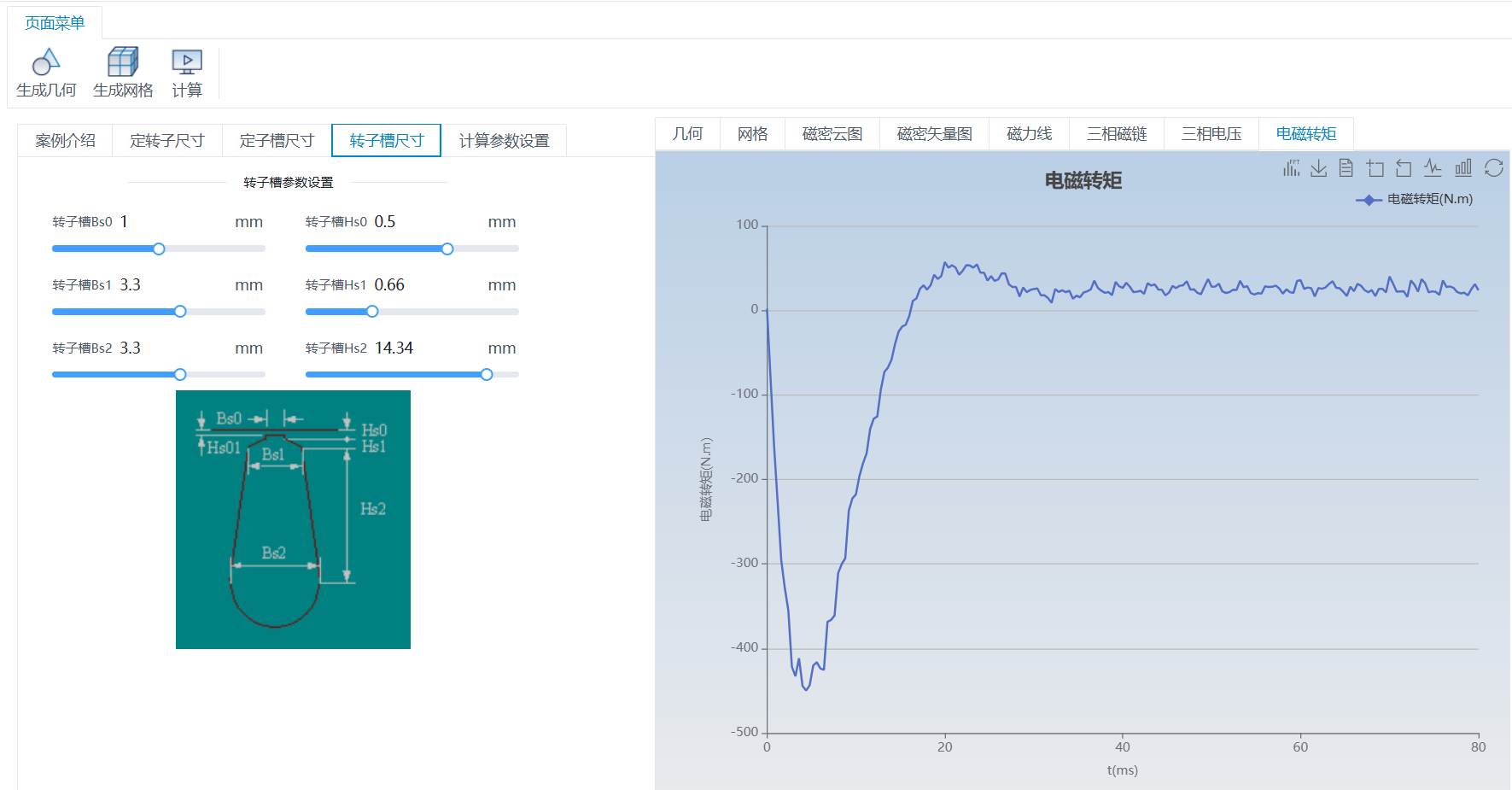Click the zoom reset back icon
Viewport: 1512px width, 790px height.
click(1404, 168)
